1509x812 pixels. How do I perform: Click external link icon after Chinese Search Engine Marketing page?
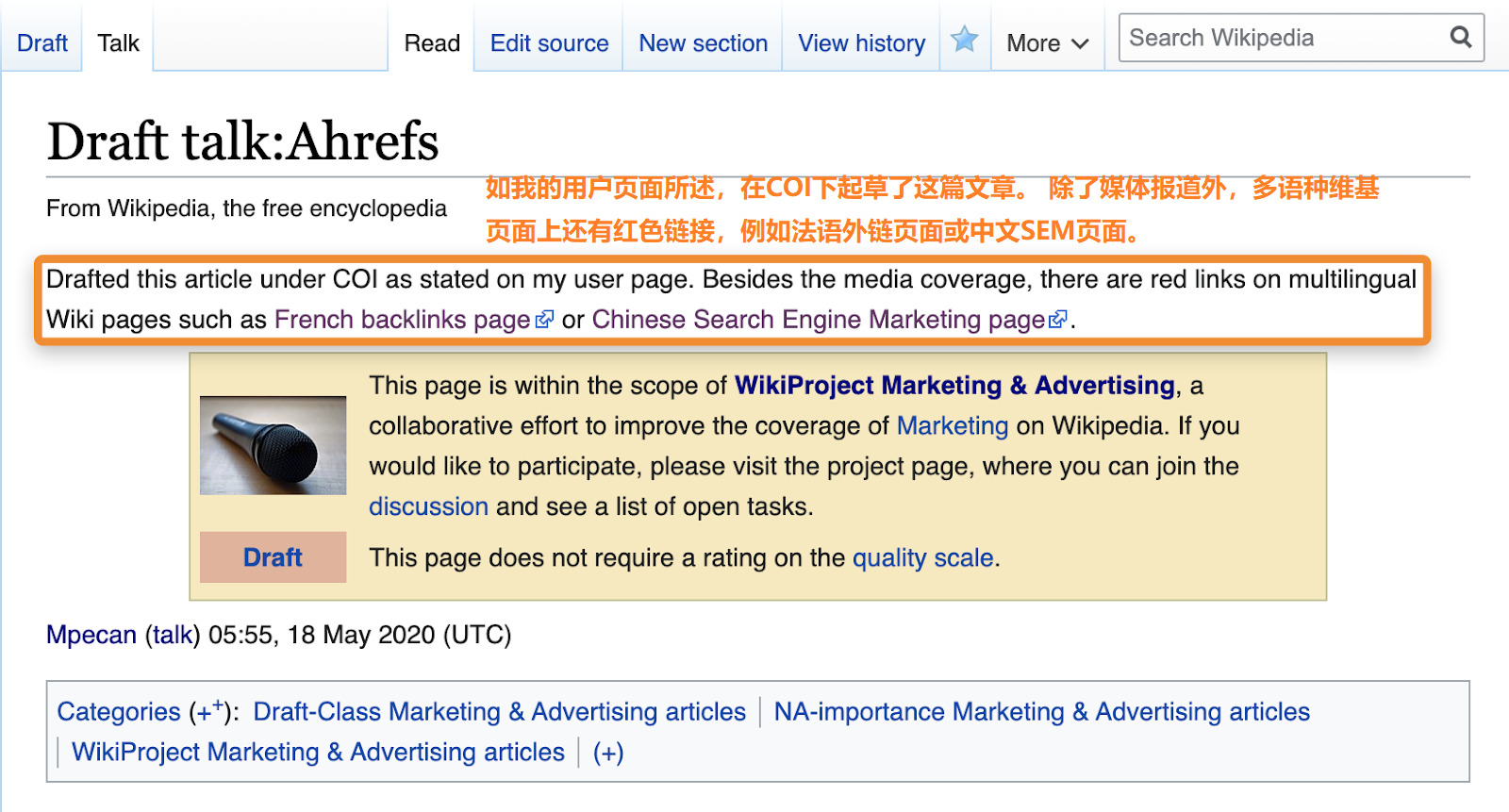point(1058,321)
